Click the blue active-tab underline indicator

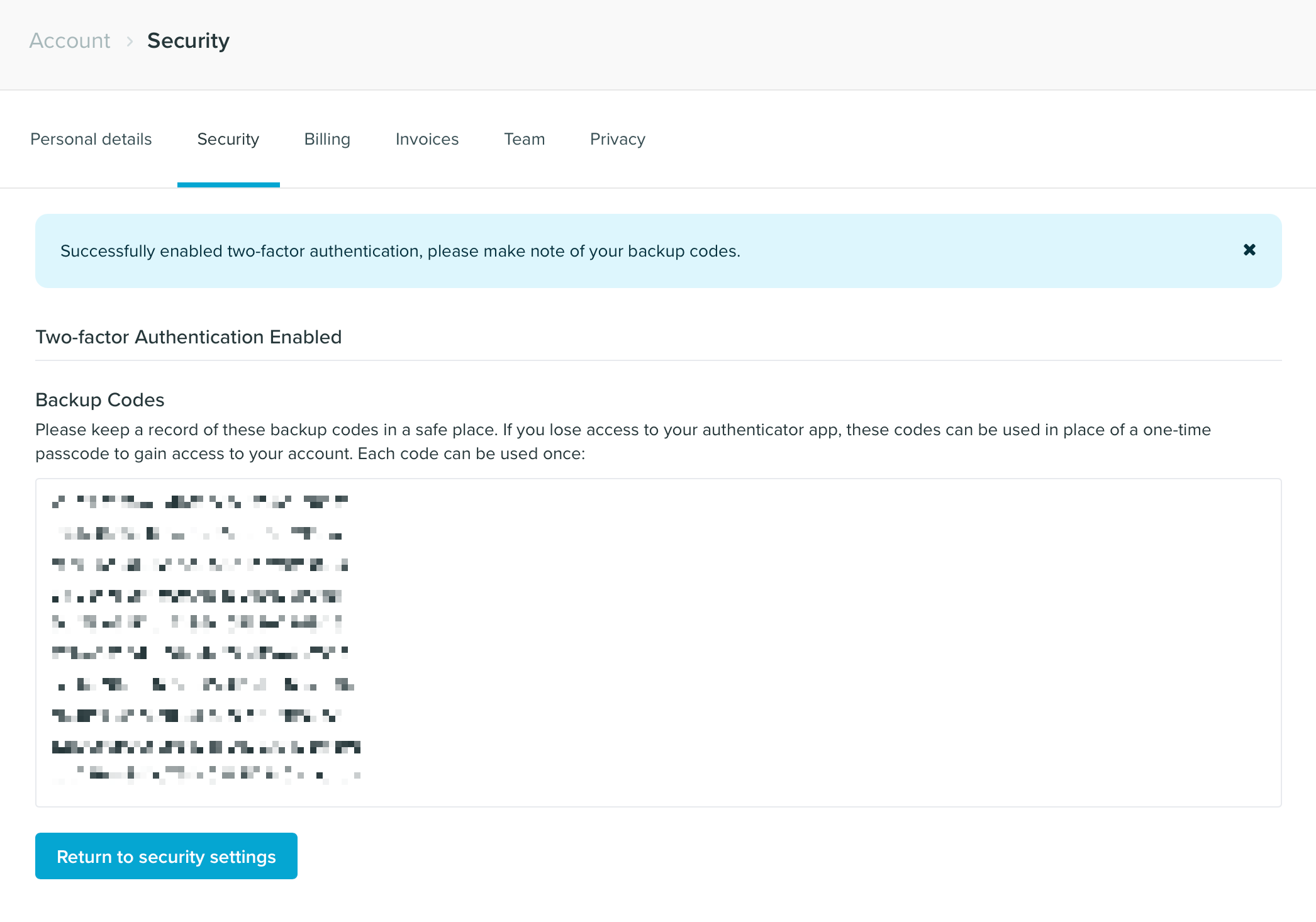coord(228,184)
